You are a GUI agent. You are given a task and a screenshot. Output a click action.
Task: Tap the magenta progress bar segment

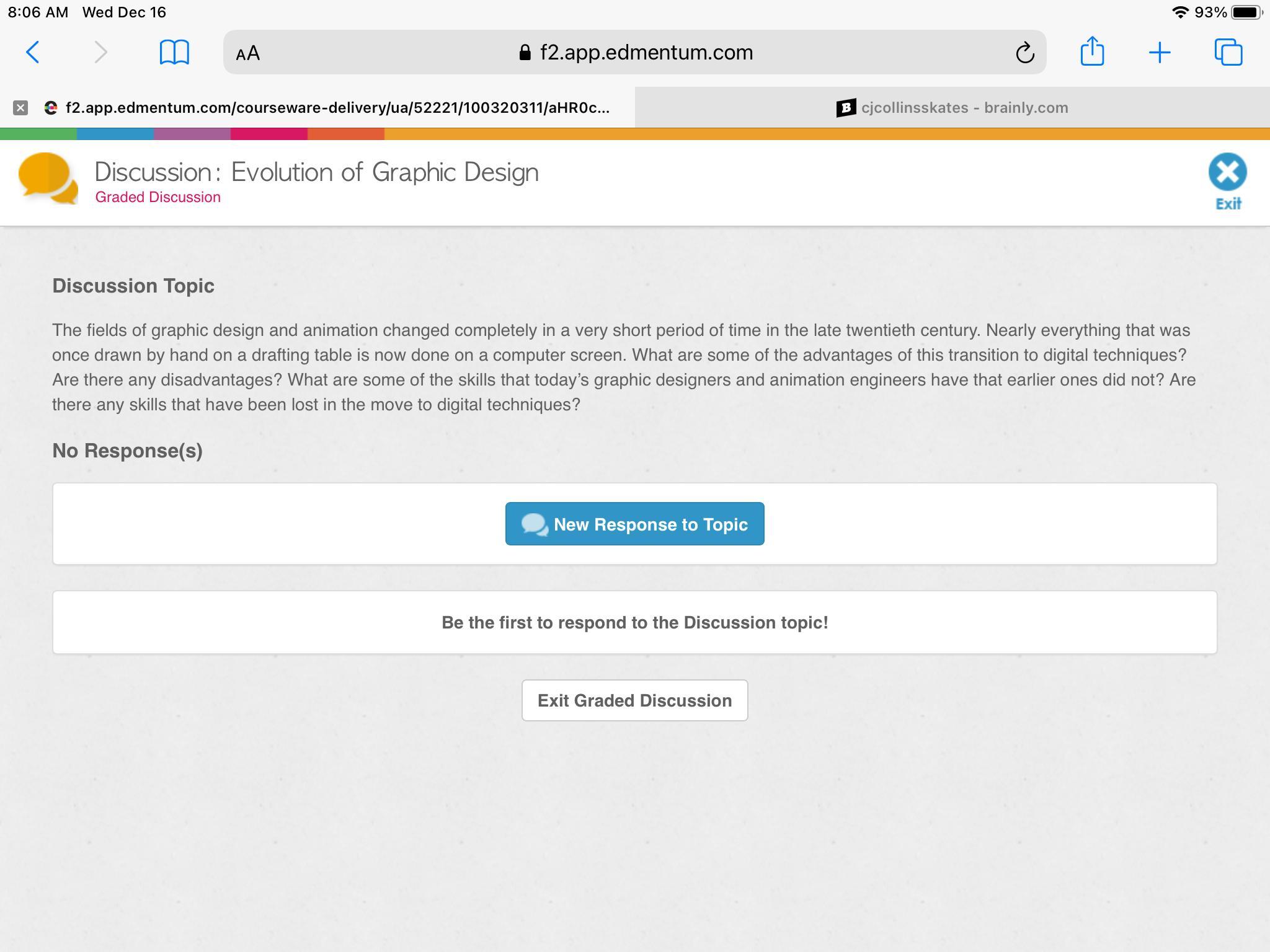(269, 134)
